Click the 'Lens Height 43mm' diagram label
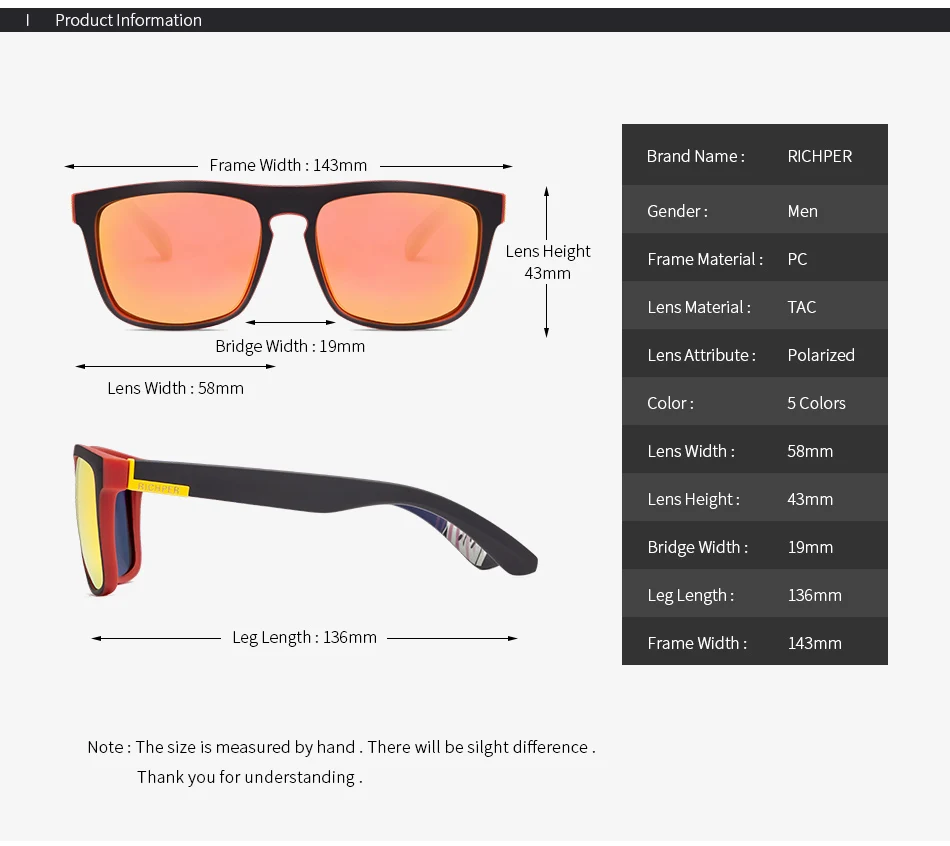 pos(548,262)
